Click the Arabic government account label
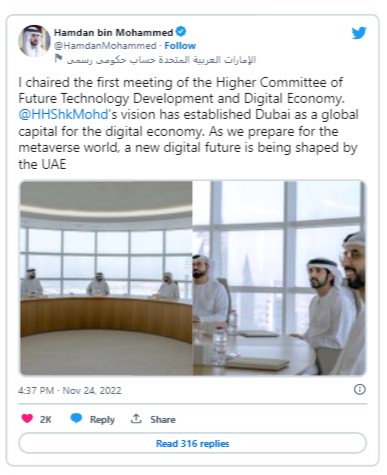 click(161, 60)
